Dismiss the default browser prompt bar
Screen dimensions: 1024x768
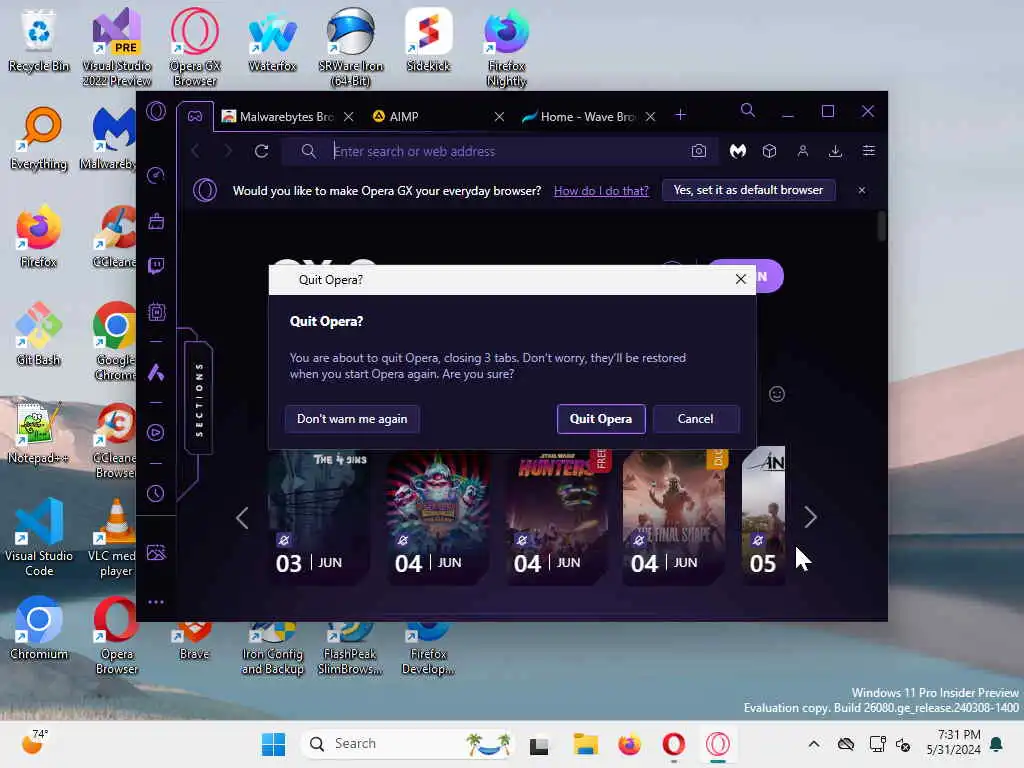pyautogui.click(x=862, y=190)
